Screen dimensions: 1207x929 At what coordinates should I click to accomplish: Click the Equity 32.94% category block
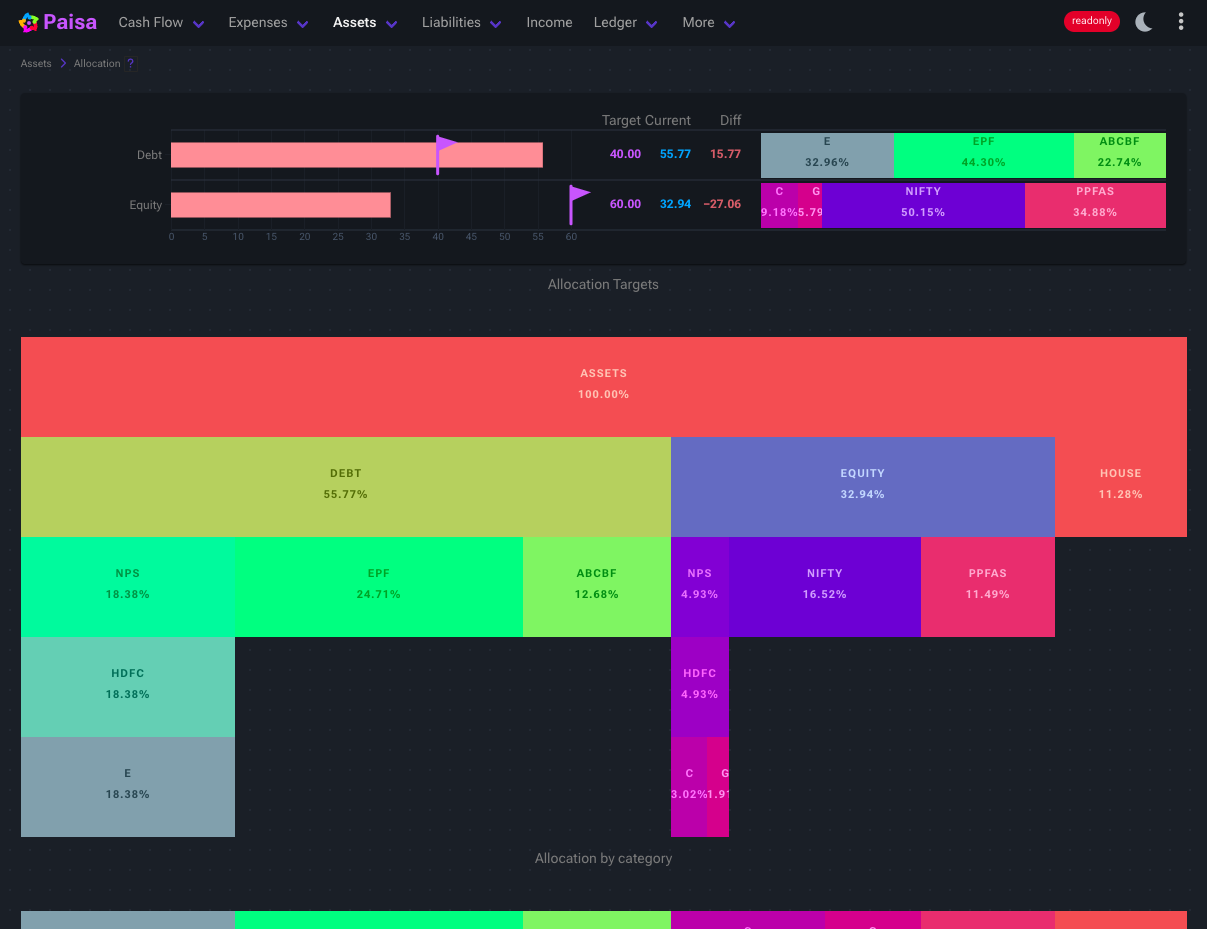point(863,487)
